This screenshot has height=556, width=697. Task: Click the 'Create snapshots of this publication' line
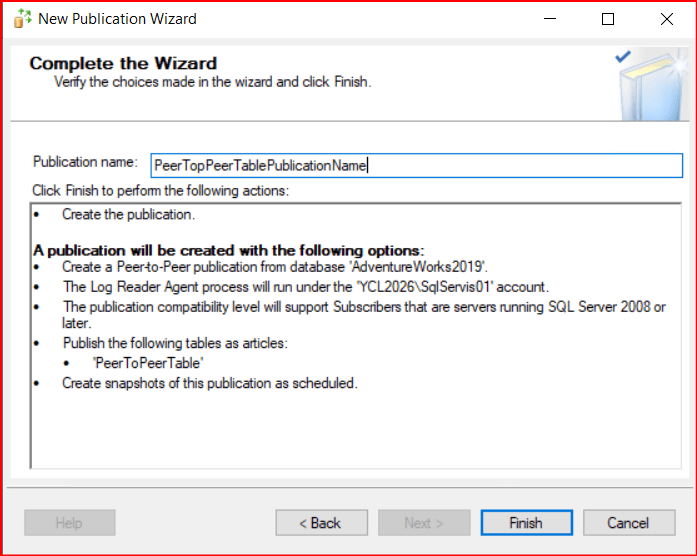point(209,383)
